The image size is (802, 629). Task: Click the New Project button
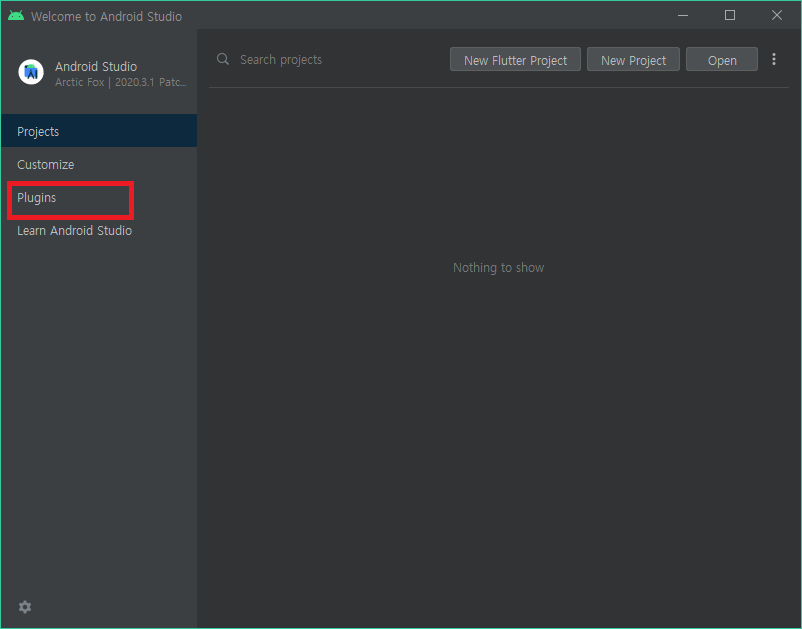click(x=633, y=60)
